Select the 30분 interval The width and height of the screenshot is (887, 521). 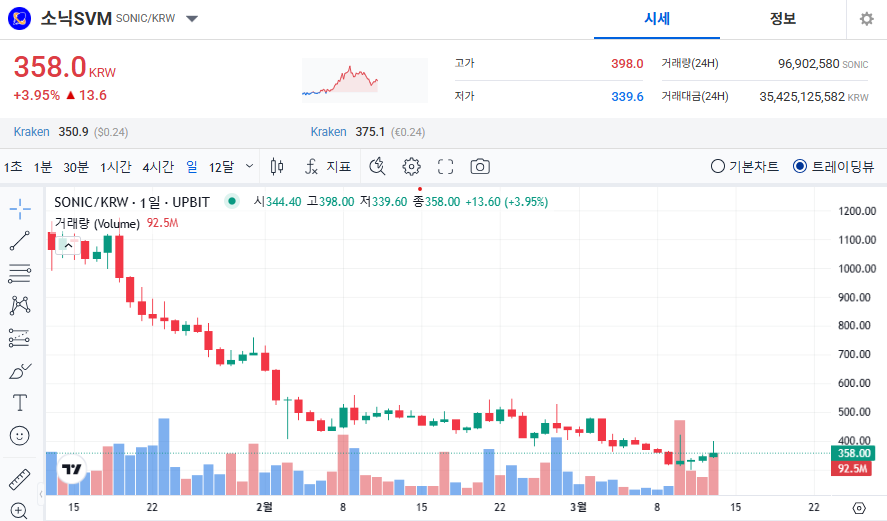76,167
